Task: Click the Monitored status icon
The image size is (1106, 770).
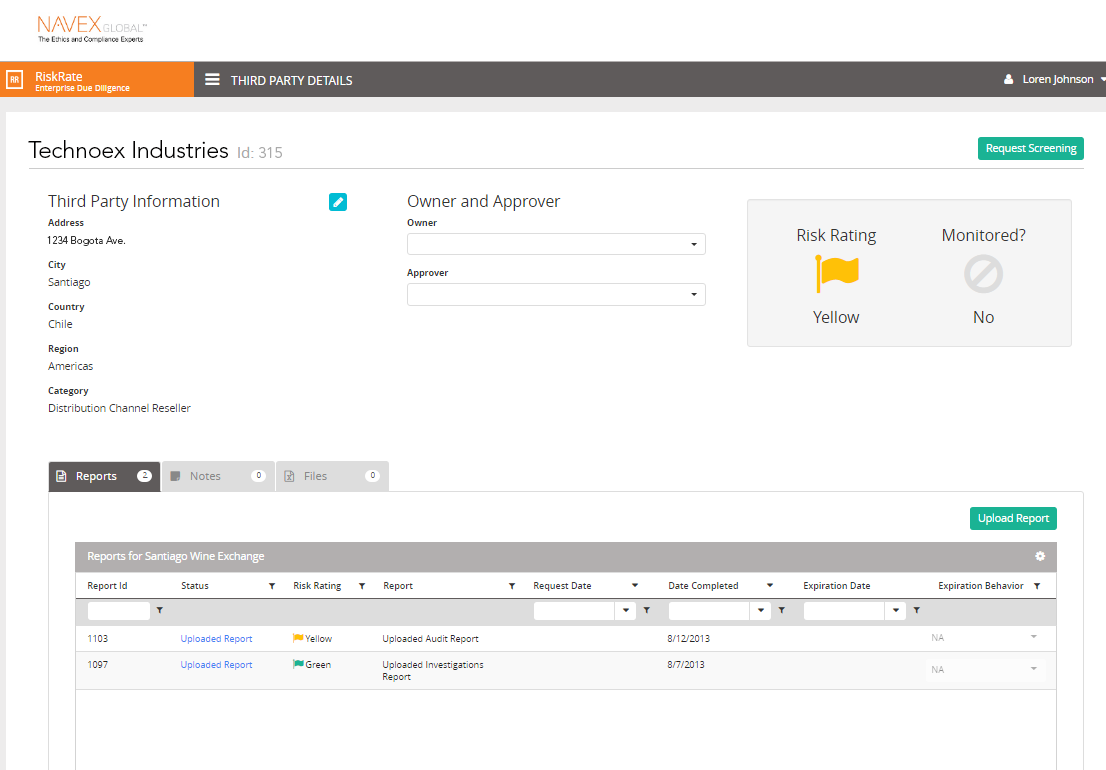Action: (983, 274)
